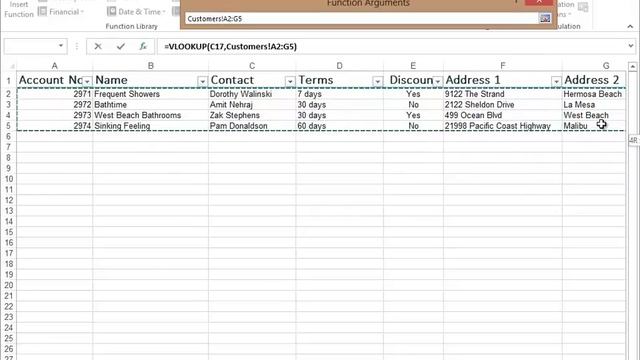Click the account number 2971 cell
Viewport: 640px width, 360px height.
click(x=55, y=94)
